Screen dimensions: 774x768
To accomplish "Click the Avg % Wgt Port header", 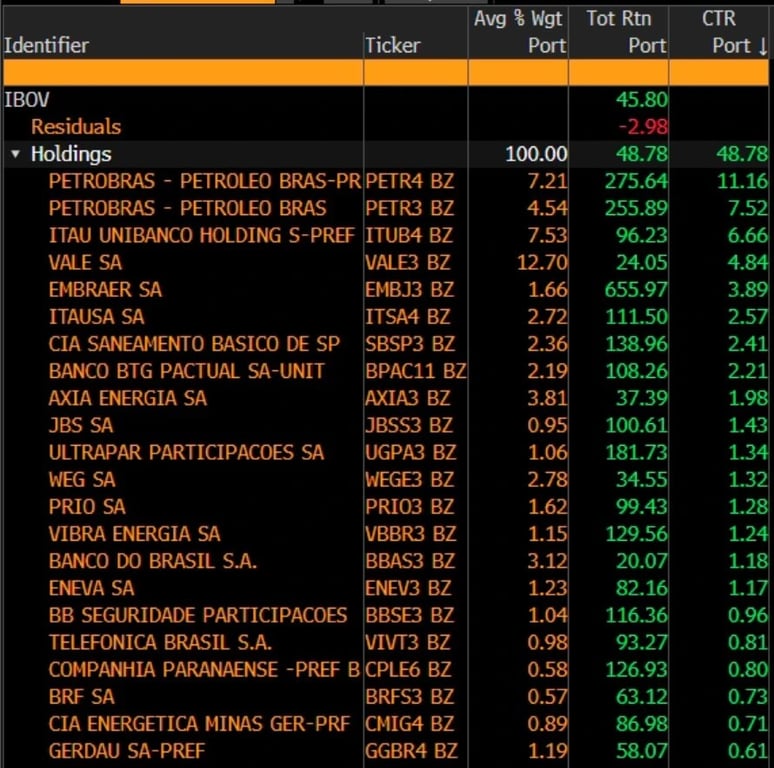I will [518, 32].
